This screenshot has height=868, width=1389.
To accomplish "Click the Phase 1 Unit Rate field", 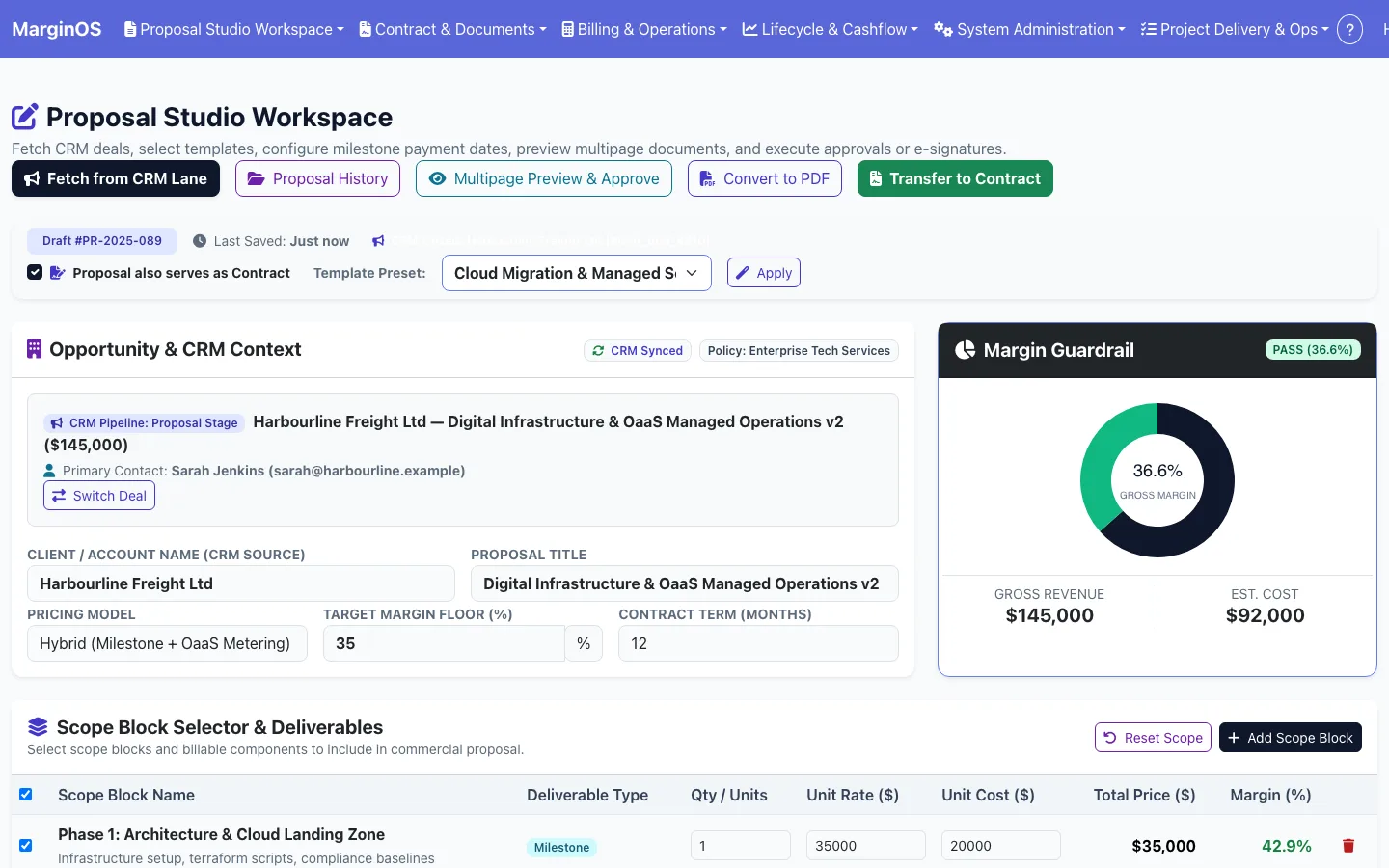I will click(866, 846).
